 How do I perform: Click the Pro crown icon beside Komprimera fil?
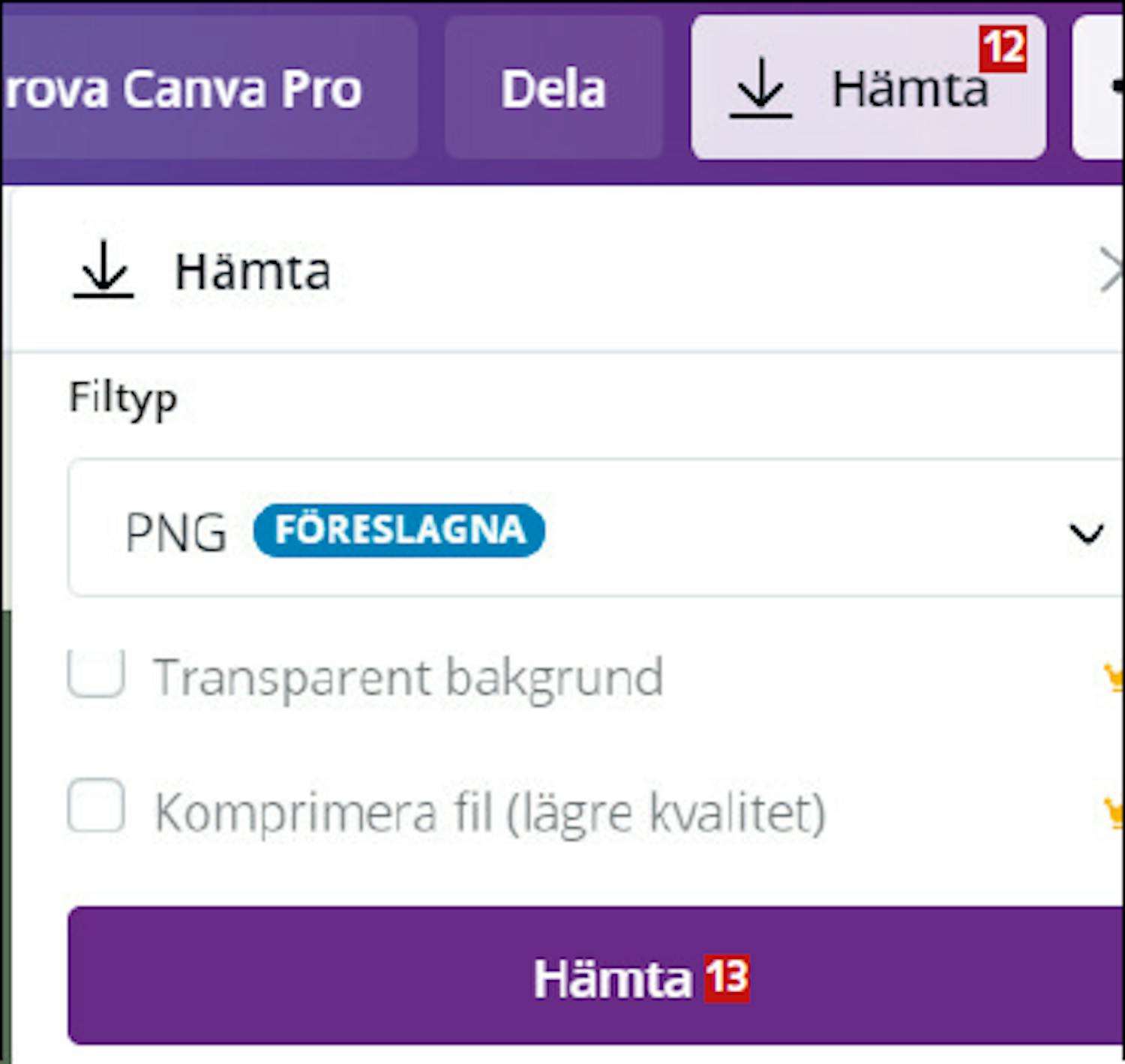pos(1113,812)
